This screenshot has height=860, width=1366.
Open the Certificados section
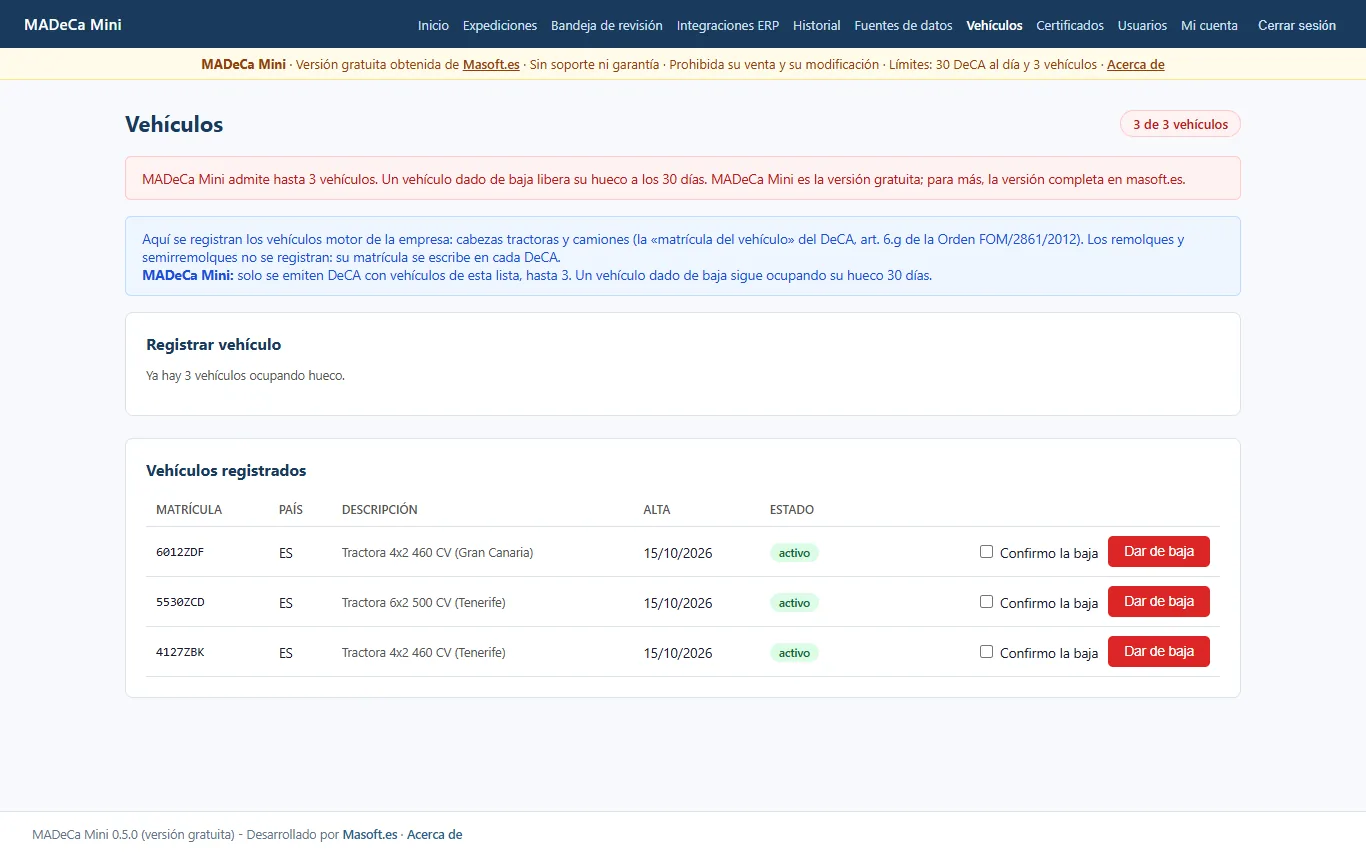[x=1070, y=25]
